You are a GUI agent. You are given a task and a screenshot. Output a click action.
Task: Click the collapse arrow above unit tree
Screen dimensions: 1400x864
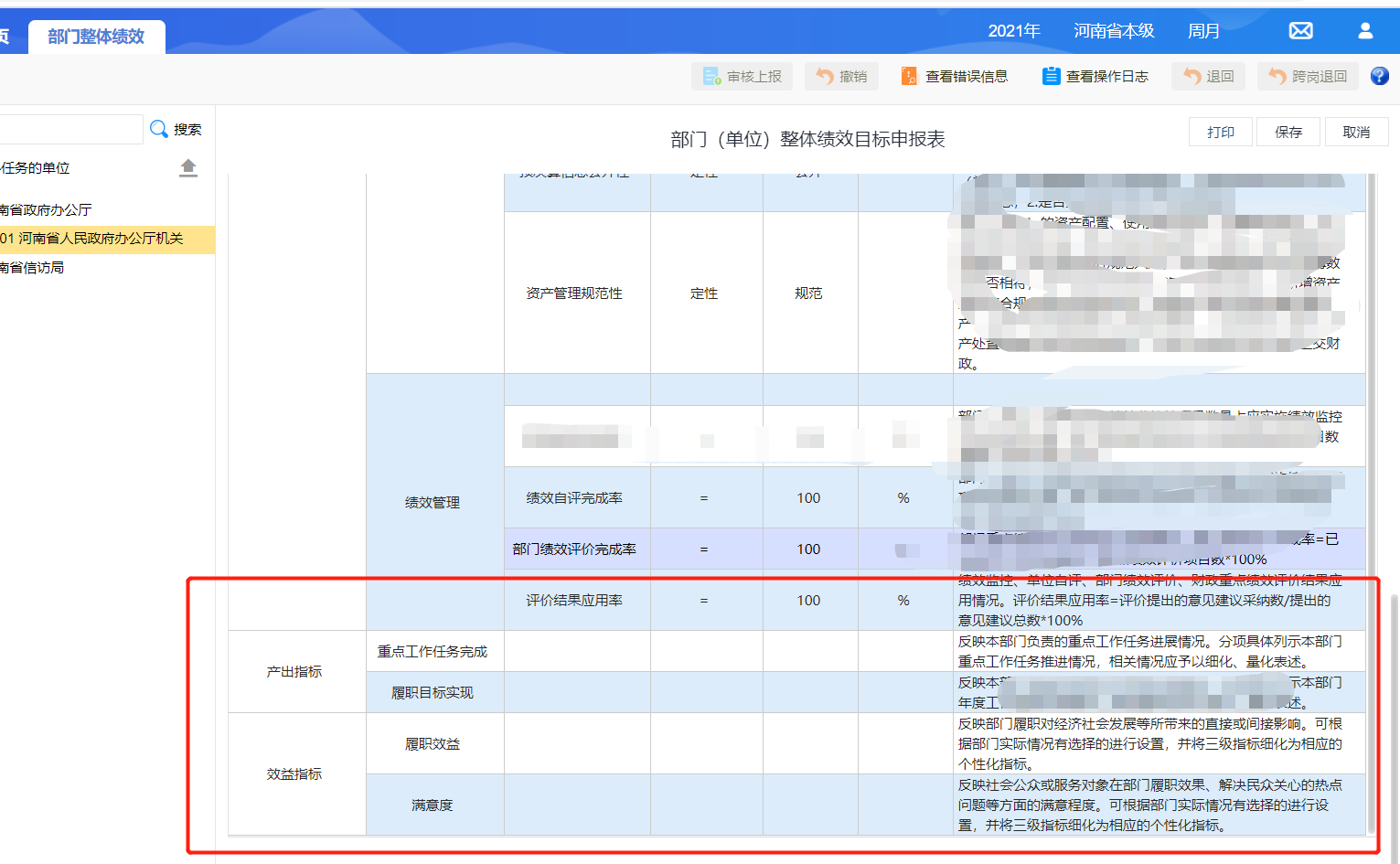(x=188, y=167)
